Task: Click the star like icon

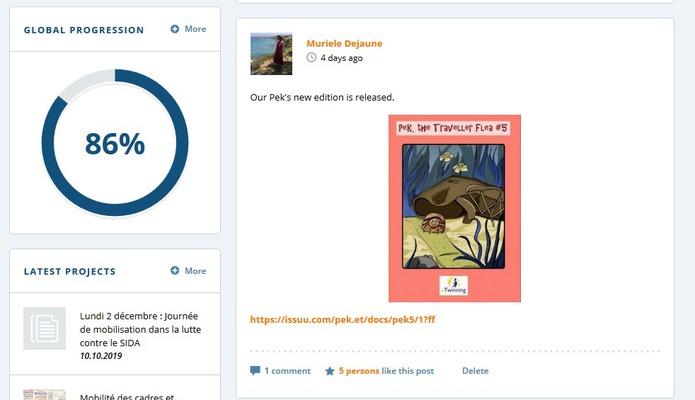Action: click(x=330, y=371)
